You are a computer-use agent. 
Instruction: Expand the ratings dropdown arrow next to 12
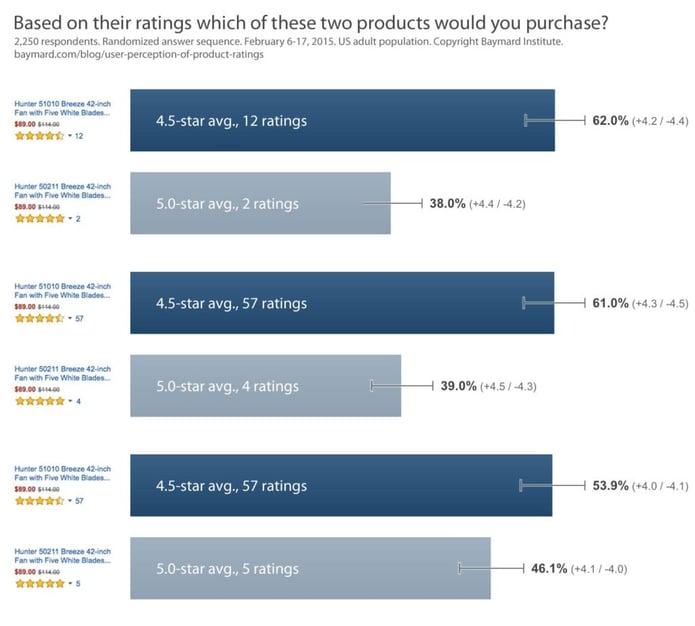[70, 136]
